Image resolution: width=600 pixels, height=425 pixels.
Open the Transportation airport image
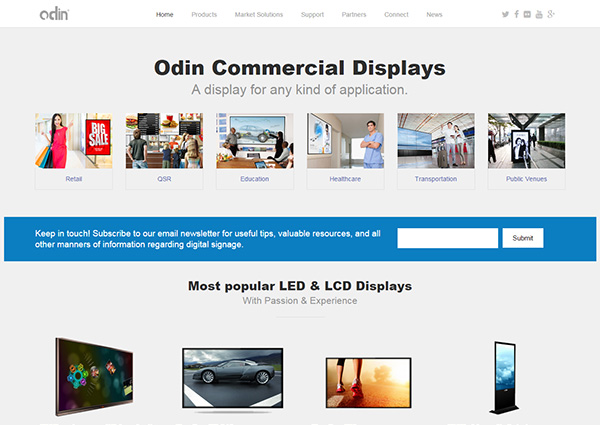pos(436,141)
